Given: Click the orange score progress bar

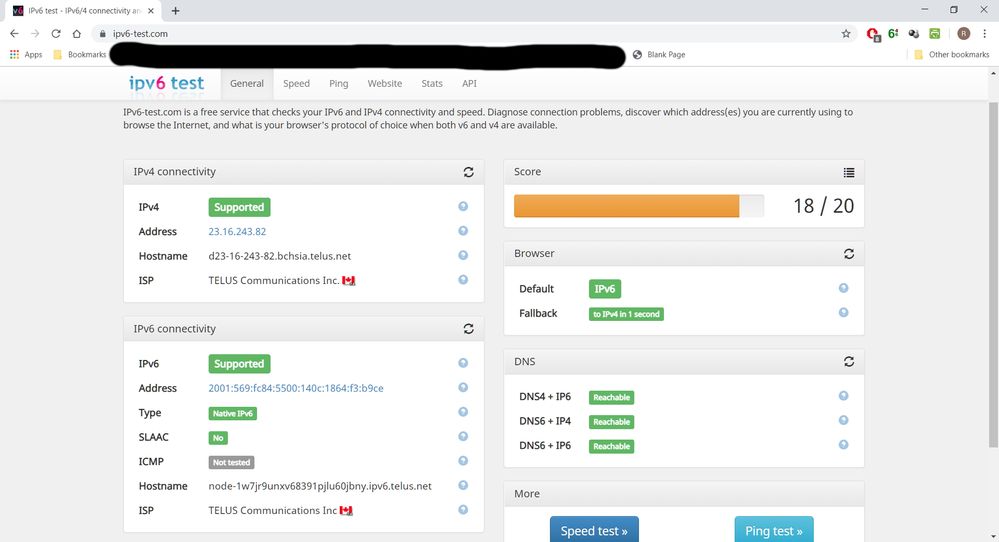Looking at the screenshot, I should pyautogui.click(x=626, y=206).
